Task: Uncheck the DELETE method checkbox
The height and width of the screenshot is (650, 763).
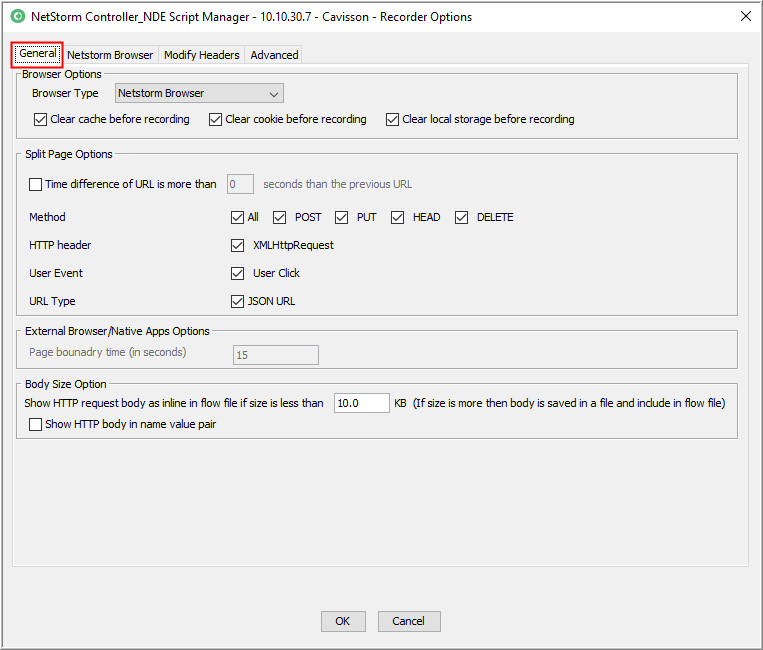Action: (x=461, y=217)
